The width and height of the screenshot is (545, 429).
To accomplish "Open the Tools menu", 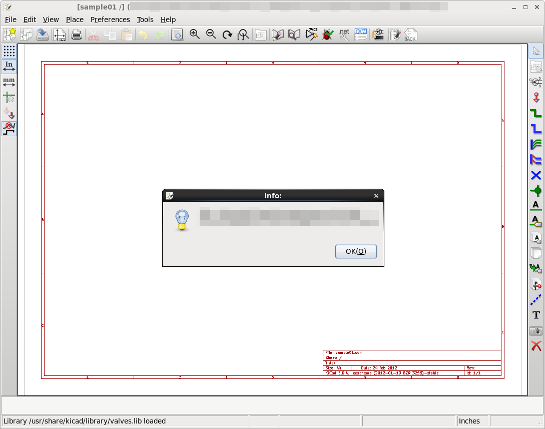I will [x=145, y=20].
